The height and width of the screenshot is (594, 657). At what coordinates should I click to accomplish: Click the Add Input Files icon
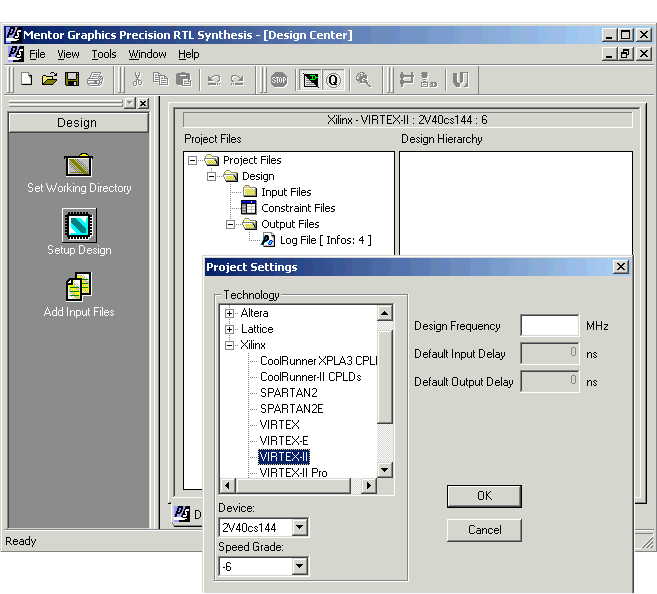click(79, 287)
